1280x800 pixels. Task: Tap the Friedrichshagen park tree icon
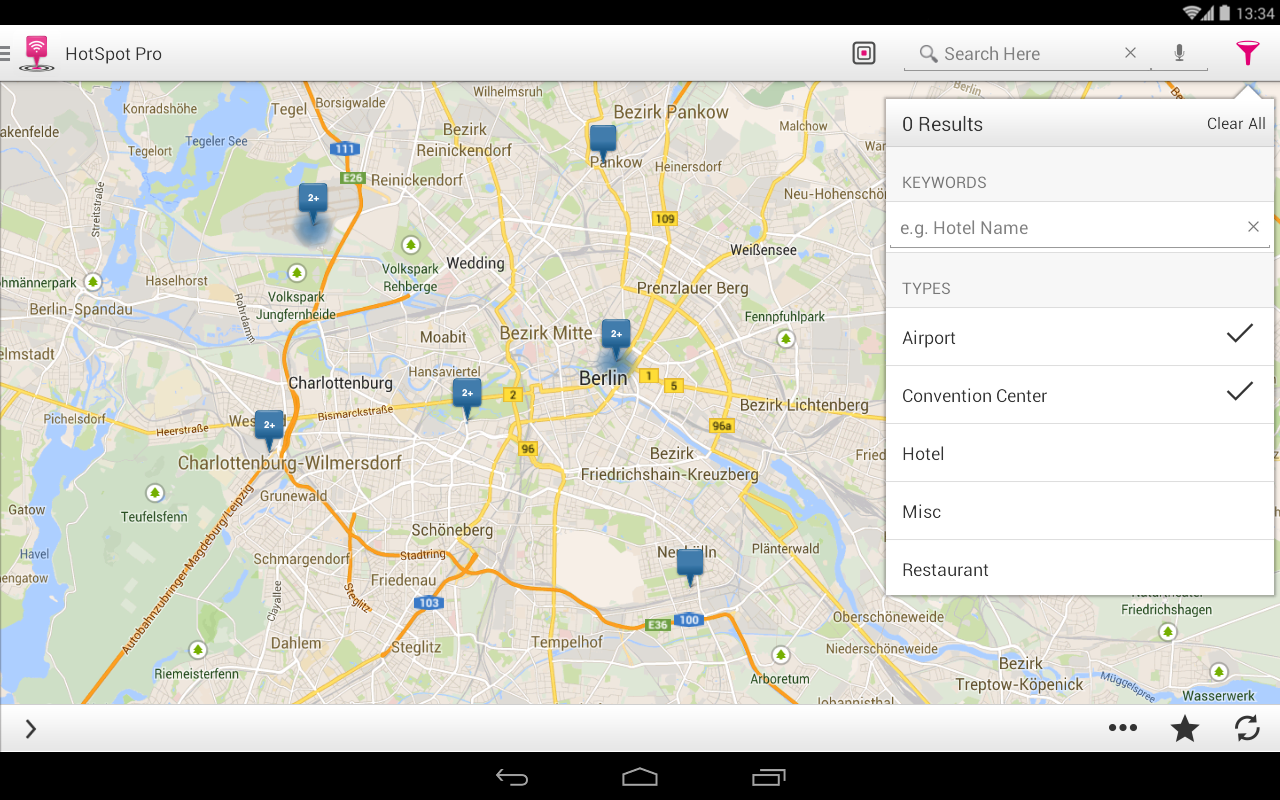coord(1167,632)
